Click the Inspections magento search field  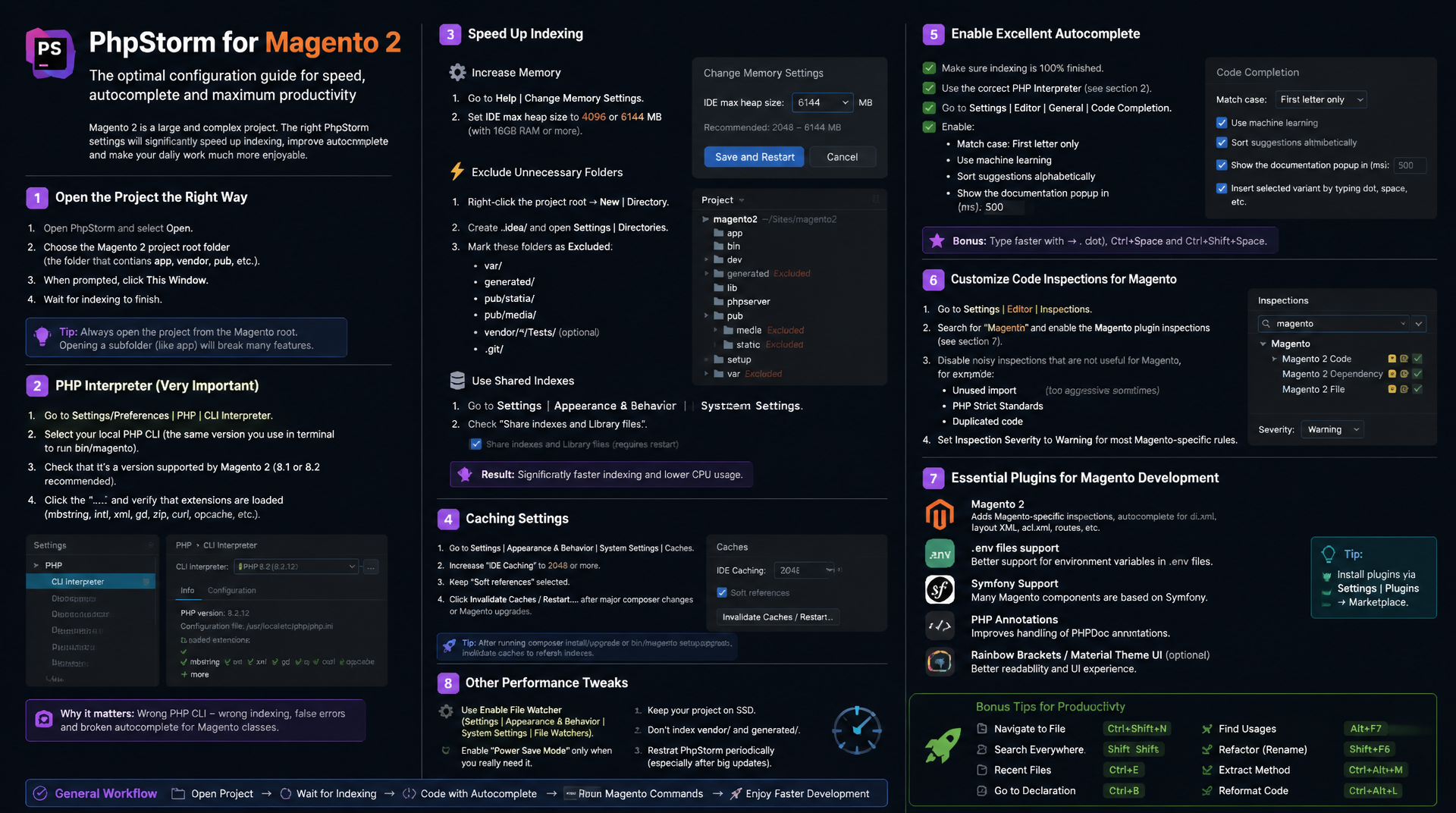[x=1333, y=323]
